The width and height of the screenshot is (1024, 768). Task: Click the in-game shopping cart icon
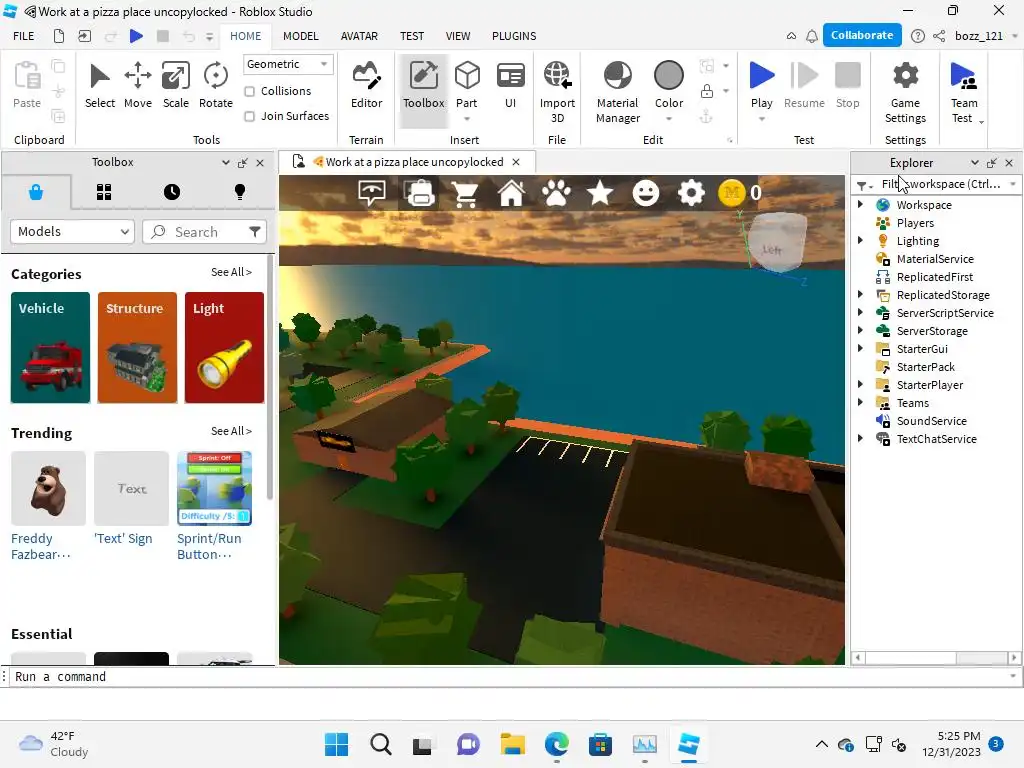coord(466,193)
